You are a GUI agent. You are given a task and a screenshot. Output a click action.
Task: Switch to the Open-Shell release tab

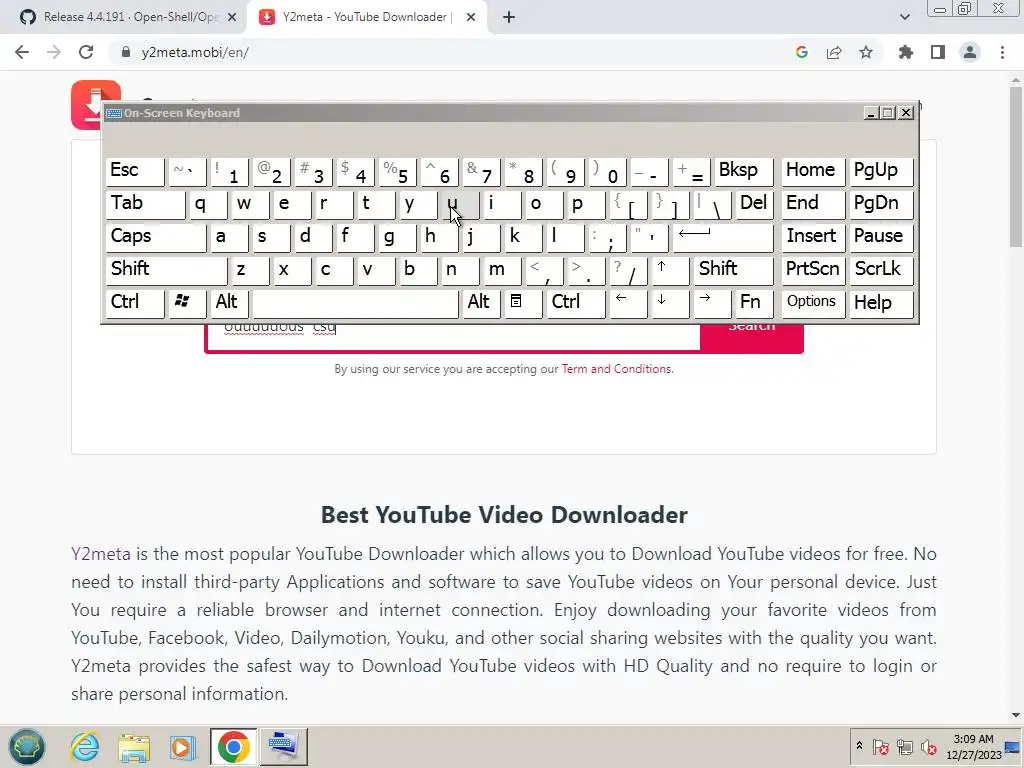click(x=124, y=17)
